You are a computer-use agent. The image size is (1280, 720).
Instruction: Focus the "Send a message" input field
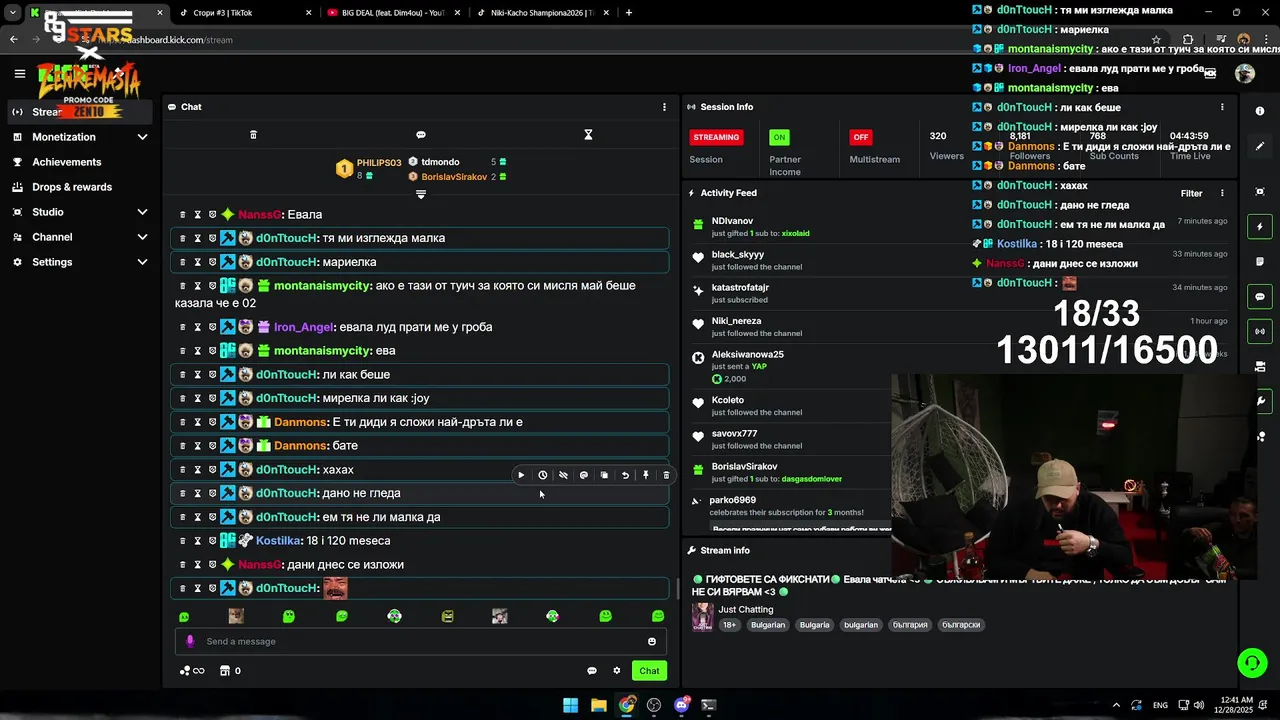(420, 642)
